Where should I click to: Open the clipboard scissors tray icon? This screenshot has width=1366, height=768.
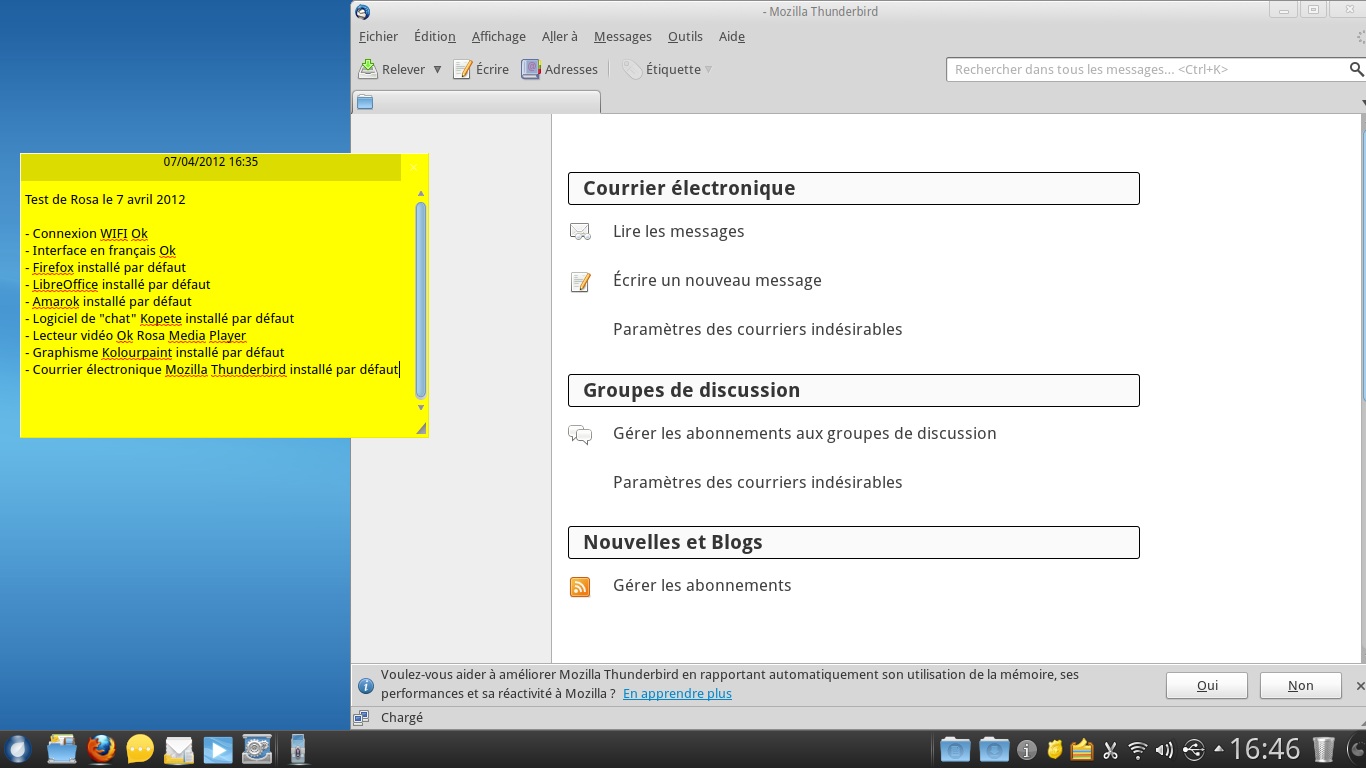(1110, 750)
